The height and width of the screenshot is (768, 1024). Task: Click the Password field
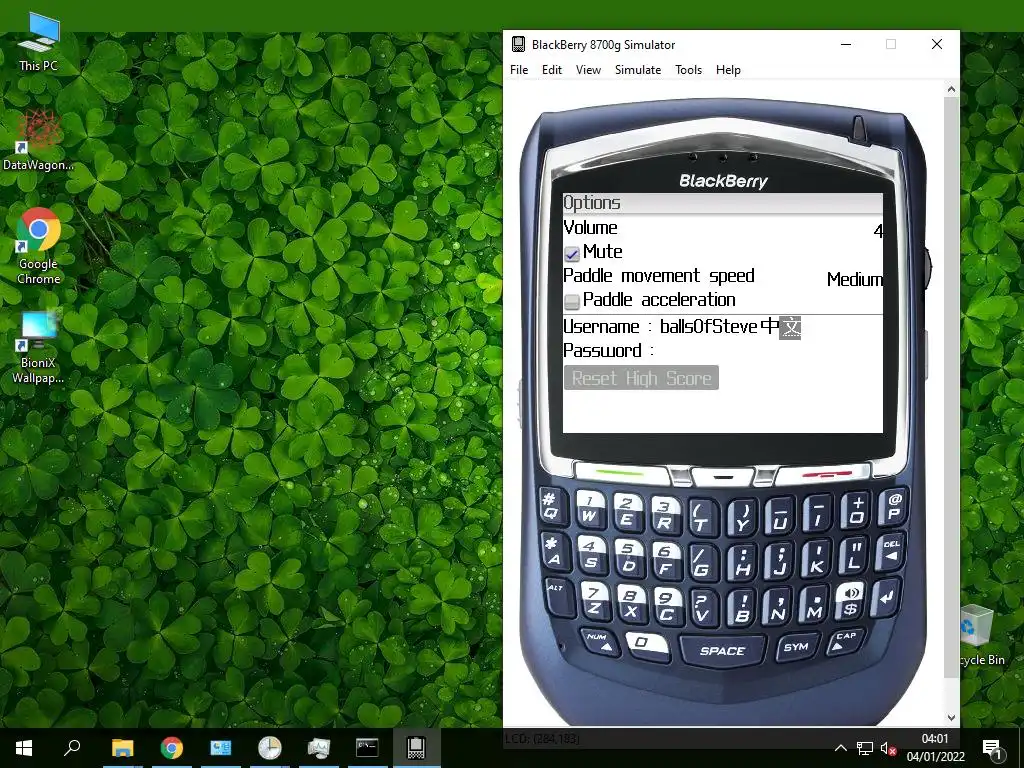(722, 351)
